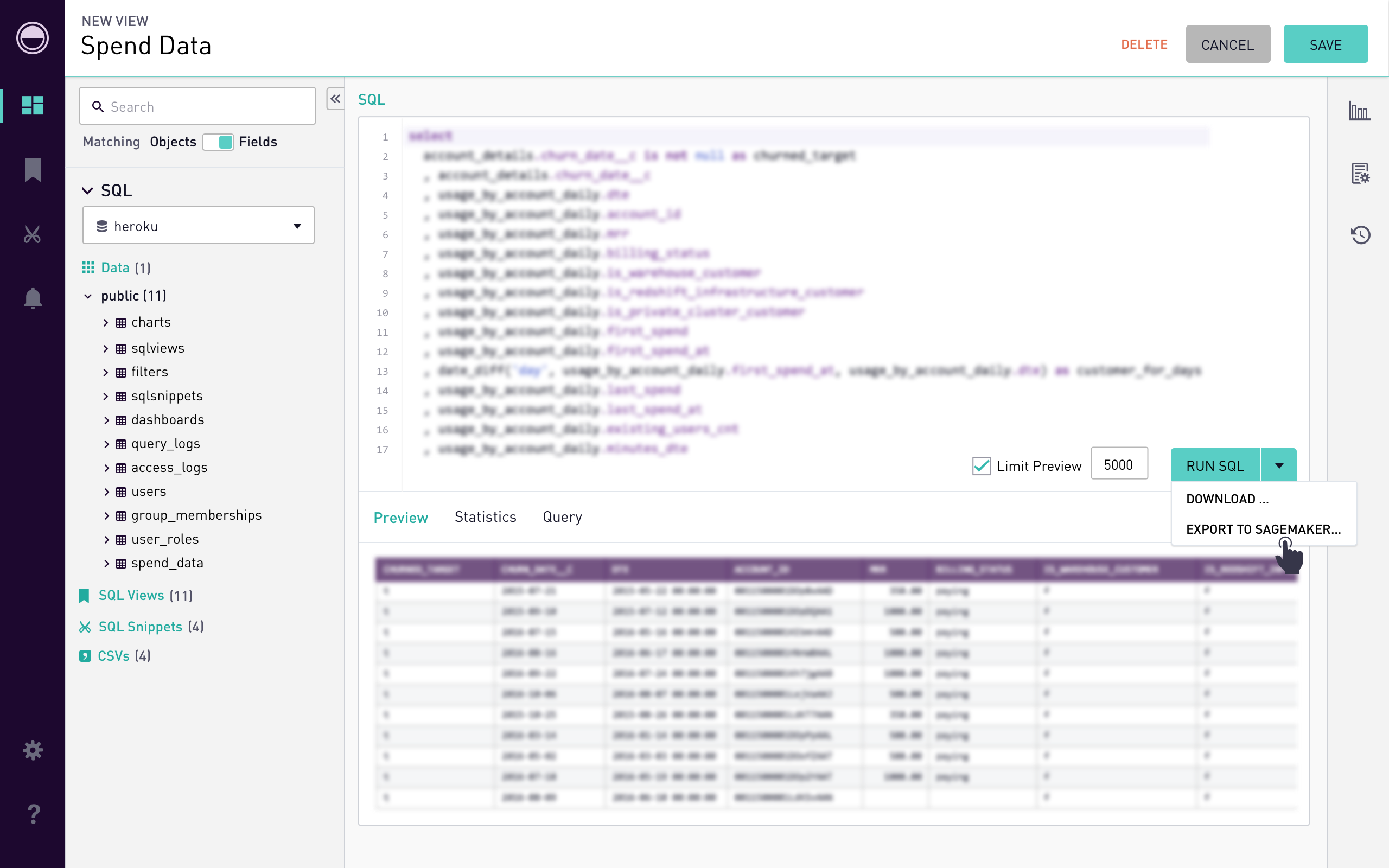This screenshot has height=868, width=1389.
Task: Choose Export to SageMaker menu item
Action: tap(1264, 529)
